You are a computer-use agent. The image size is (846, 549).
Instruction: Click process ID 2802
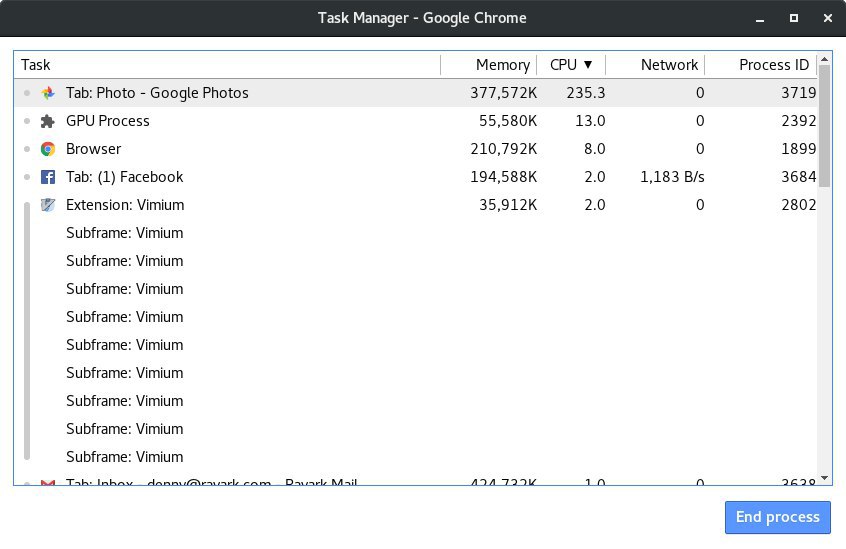click(x=799, y=205)
